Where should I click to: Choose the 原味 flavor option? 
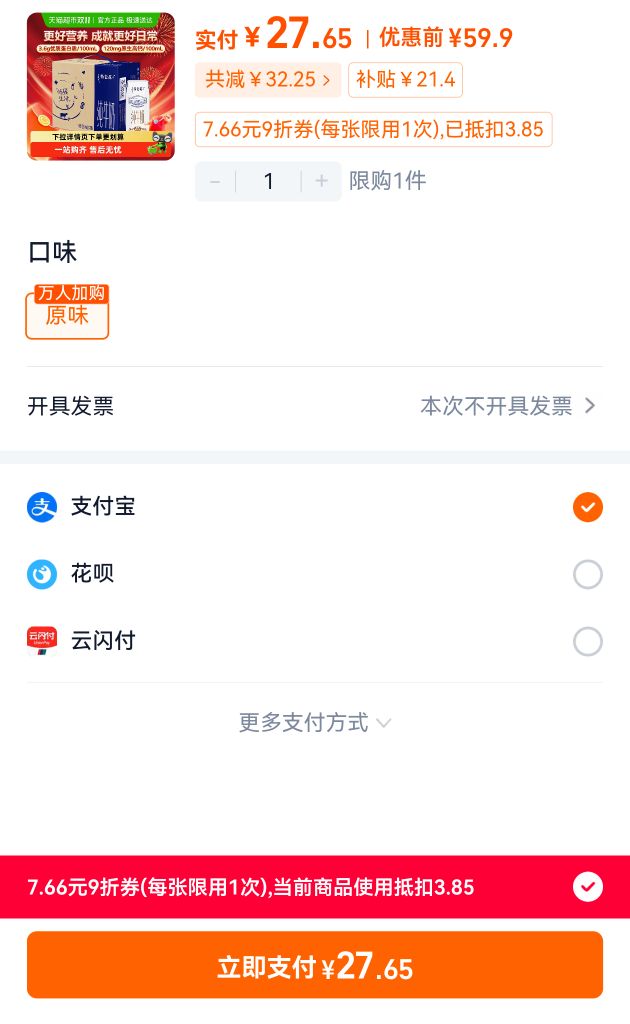[x=67, y=315]
